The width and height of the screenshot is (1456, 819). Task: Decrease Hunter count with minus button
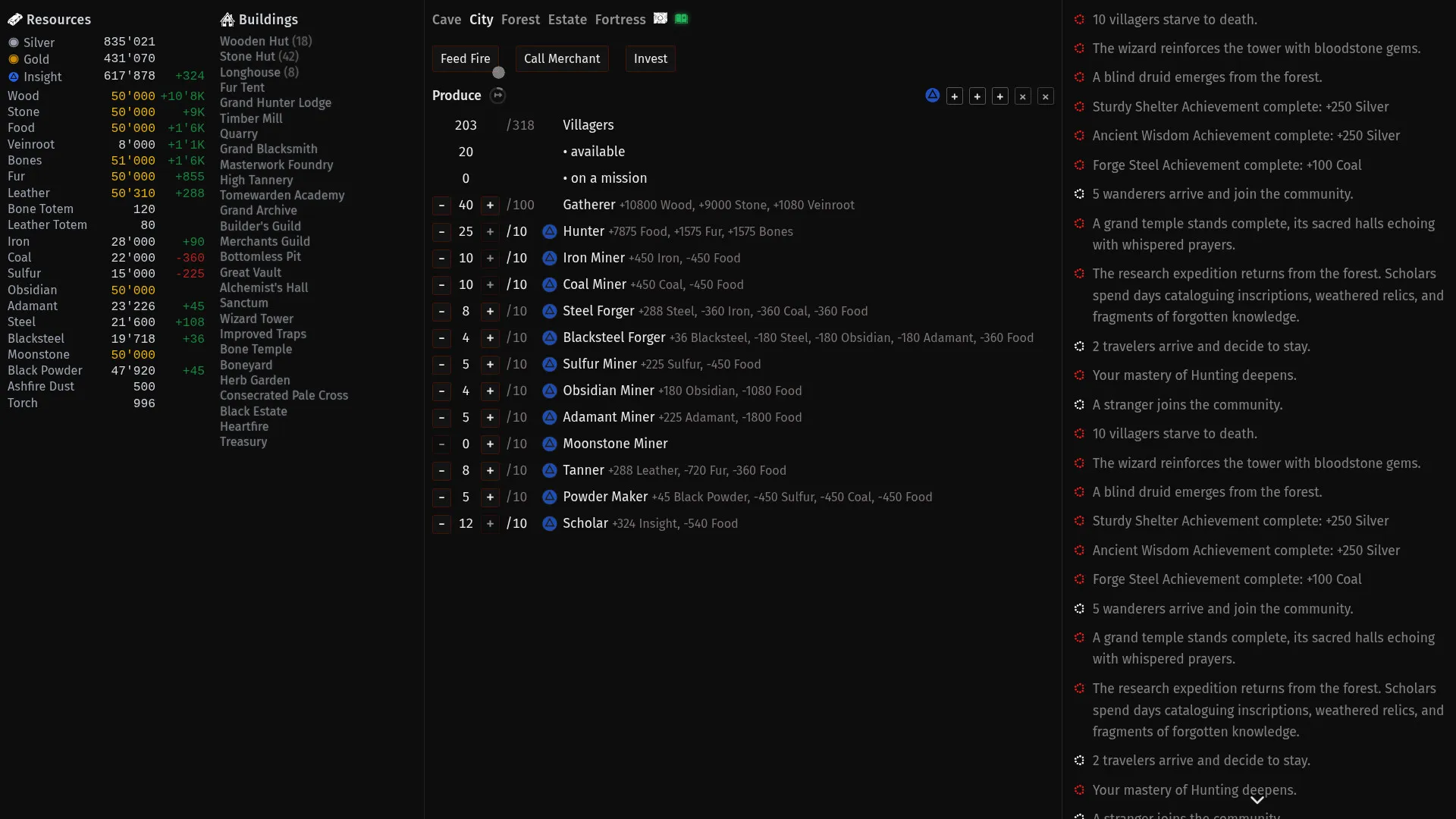[x=441, y=231]
